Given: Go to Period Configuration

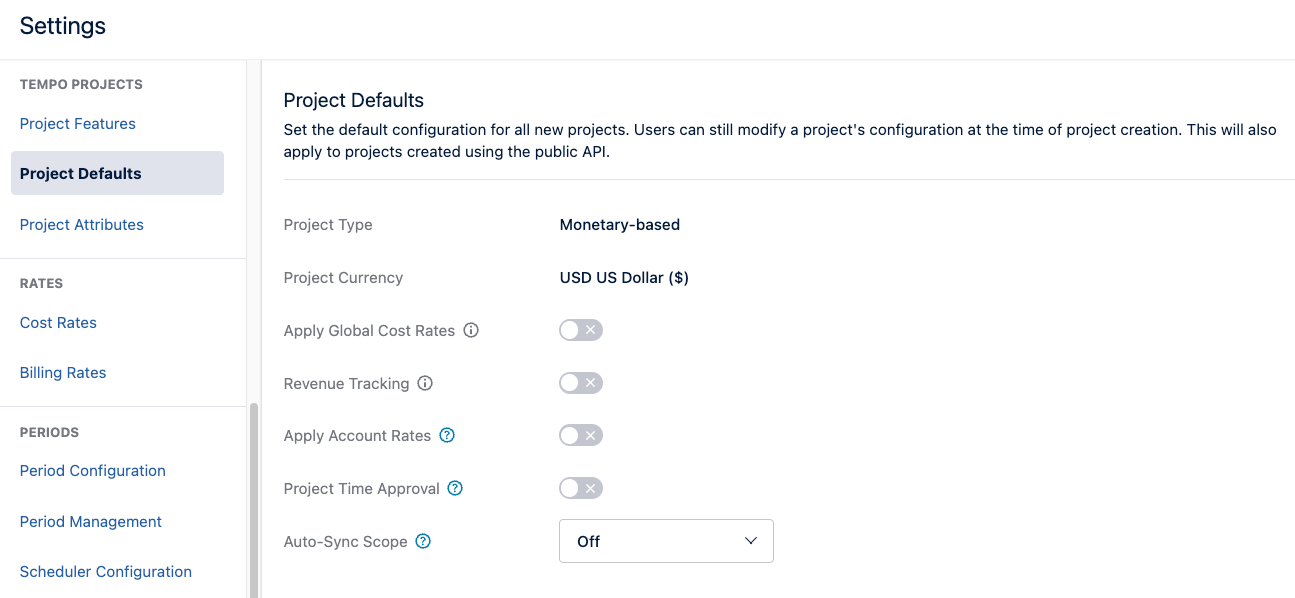Looking at the screenshot, I should pos(92,470).
